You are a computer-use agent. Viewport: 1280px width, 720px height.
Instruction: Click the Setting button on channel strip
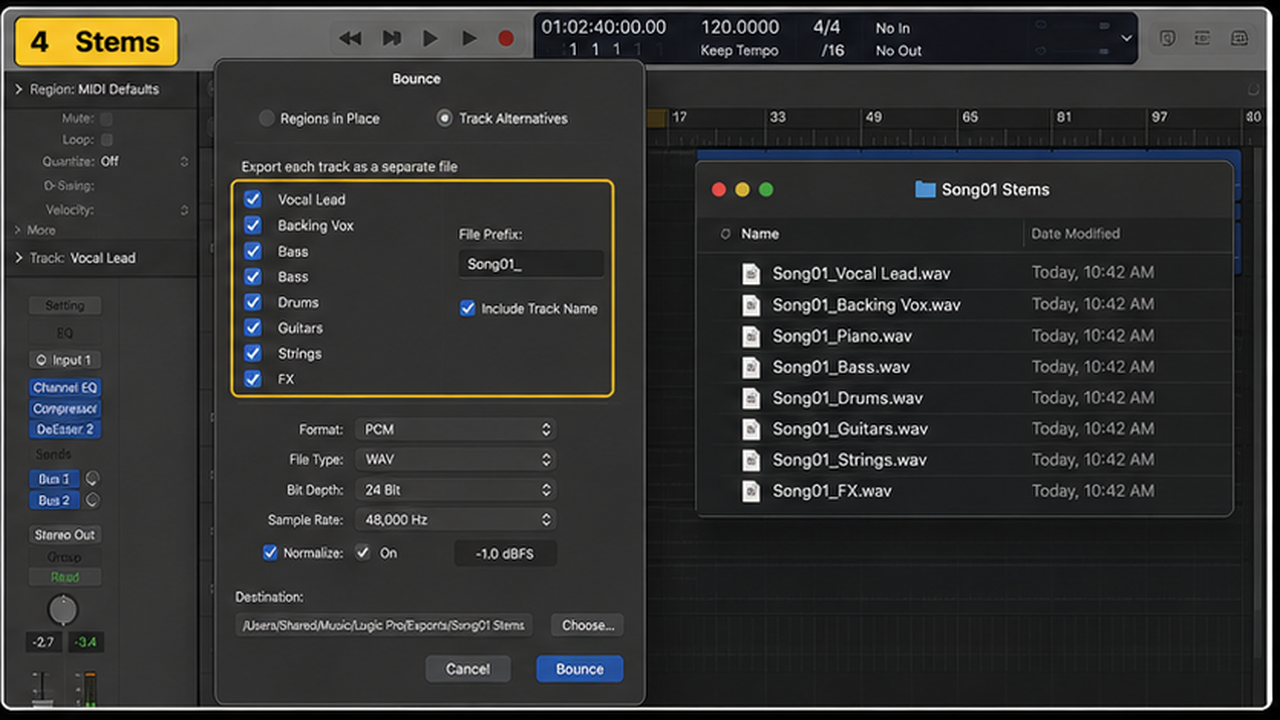(x=65, y=306)
